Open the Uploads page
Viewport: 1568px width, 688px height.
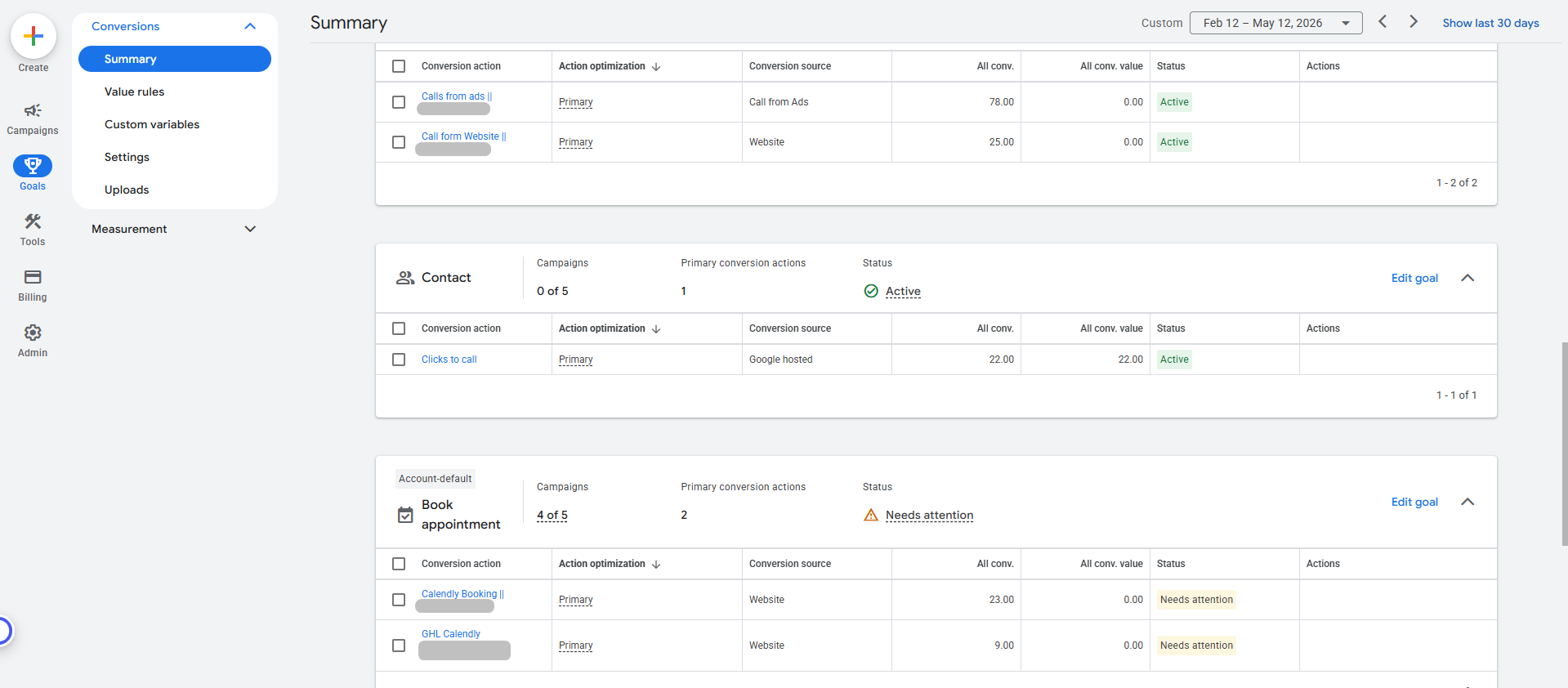(x=127, y=190)
